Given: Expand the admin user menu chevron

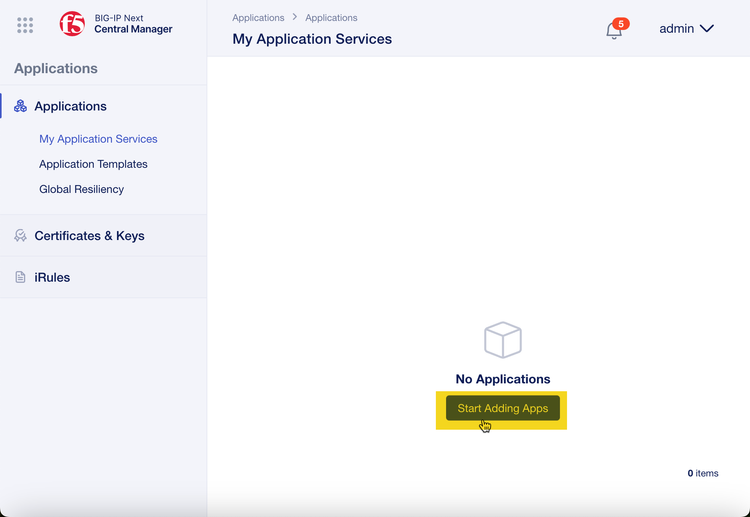Looking at the screenshot, I should click(x=707, y=29).
